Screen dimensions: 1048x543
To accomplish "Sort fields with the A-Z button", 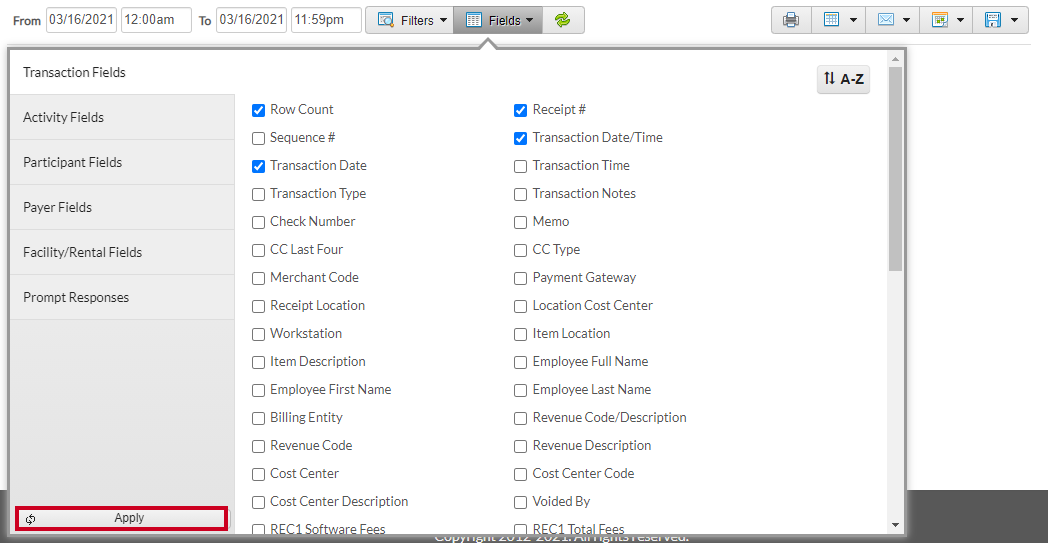I will click(x=843, y=79).
